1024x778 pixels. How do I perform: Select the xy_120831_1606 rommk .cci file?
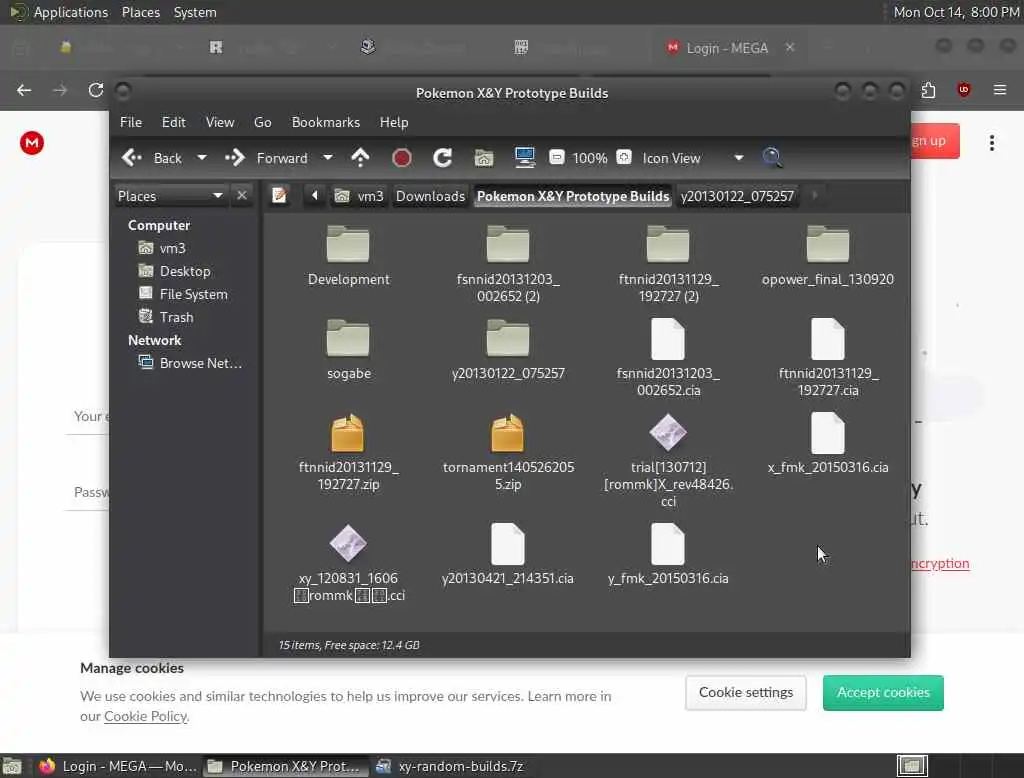(348, 562)
